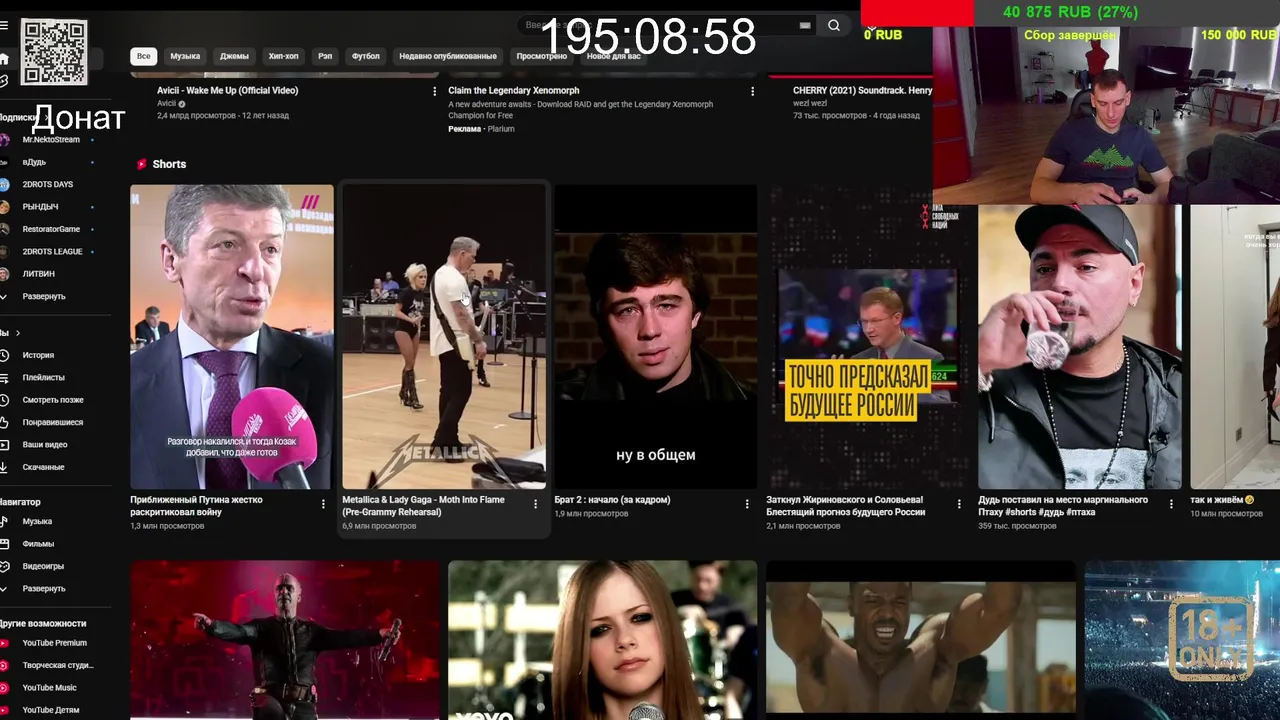Go to YouTube Home icon
Viewport: 1280px width, 720px height.
point(4,59)
